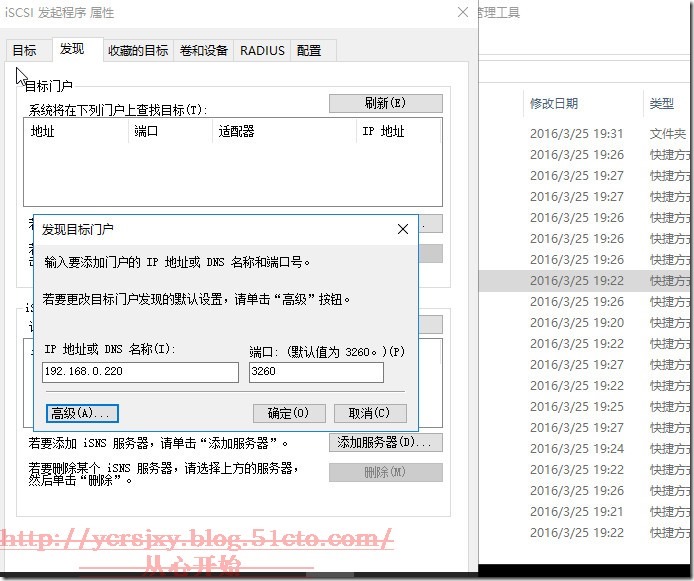Select the row dated 2016/3/25 19:24
694x581 pixels.
[x=585, y=449]
